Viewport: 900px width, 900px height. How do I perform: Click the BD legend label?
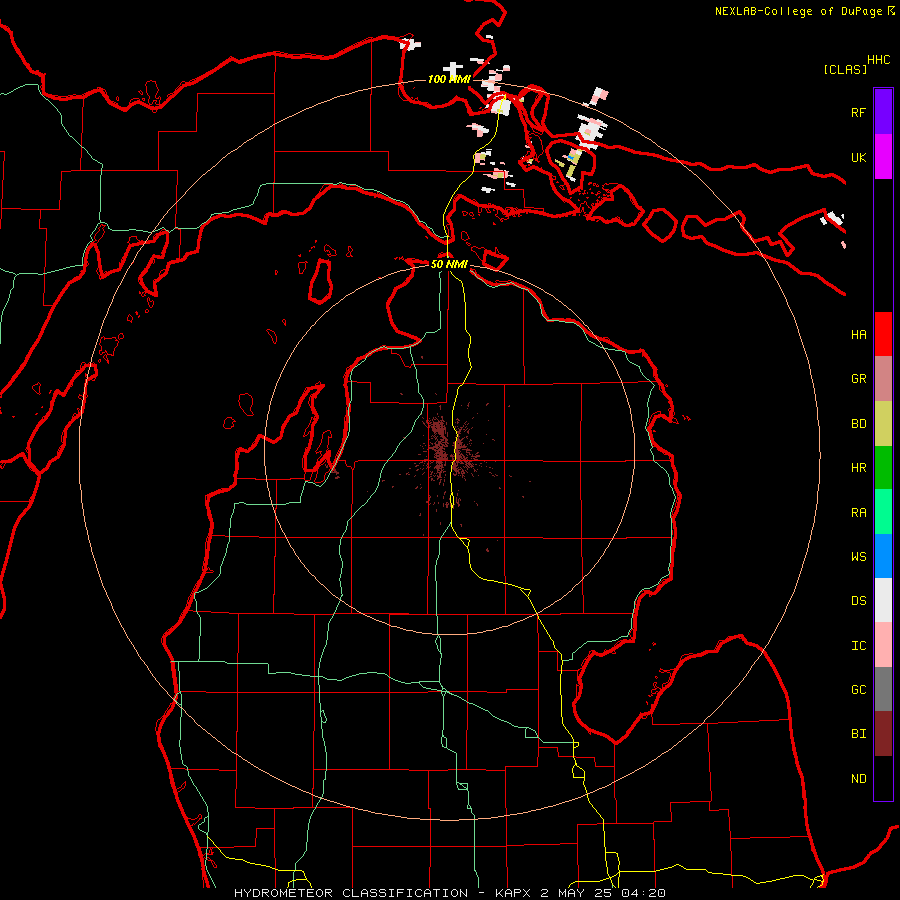pos(858,424)
